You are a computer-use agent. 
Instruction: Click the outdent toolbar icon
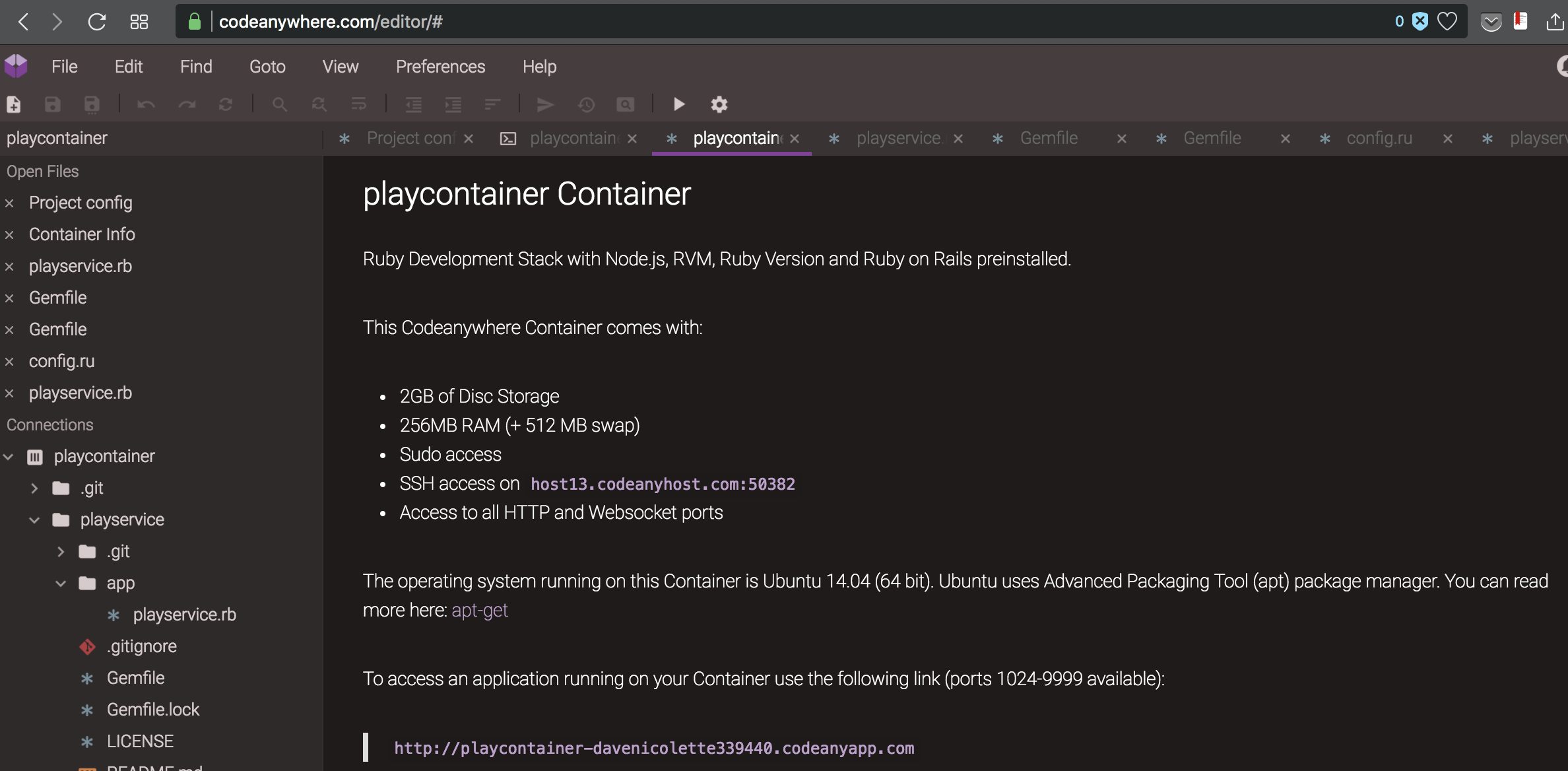pos(414,104)
